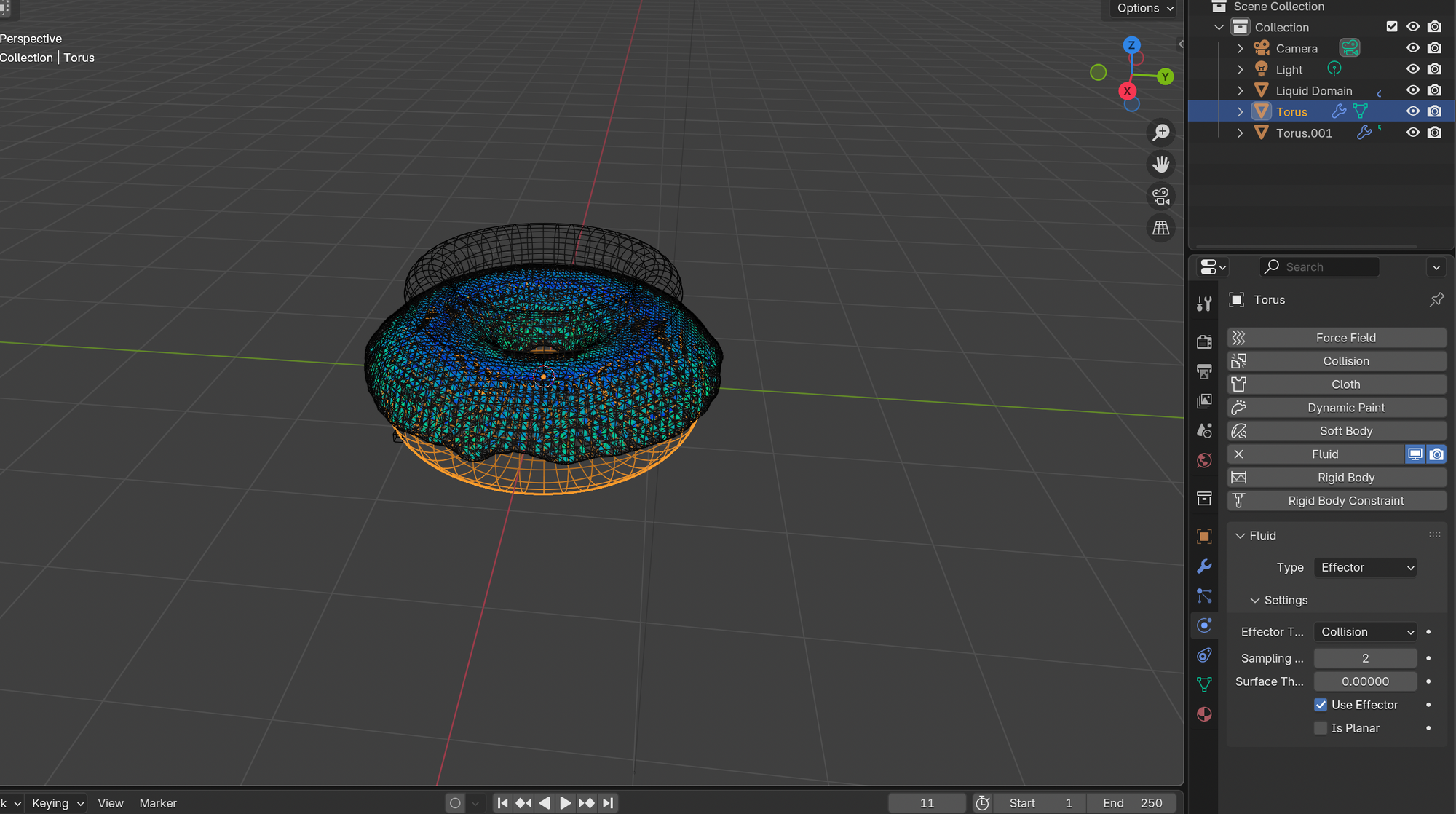Open the Scene properties tab
Screen dimensions: 1456x814
pos(1204,431)
